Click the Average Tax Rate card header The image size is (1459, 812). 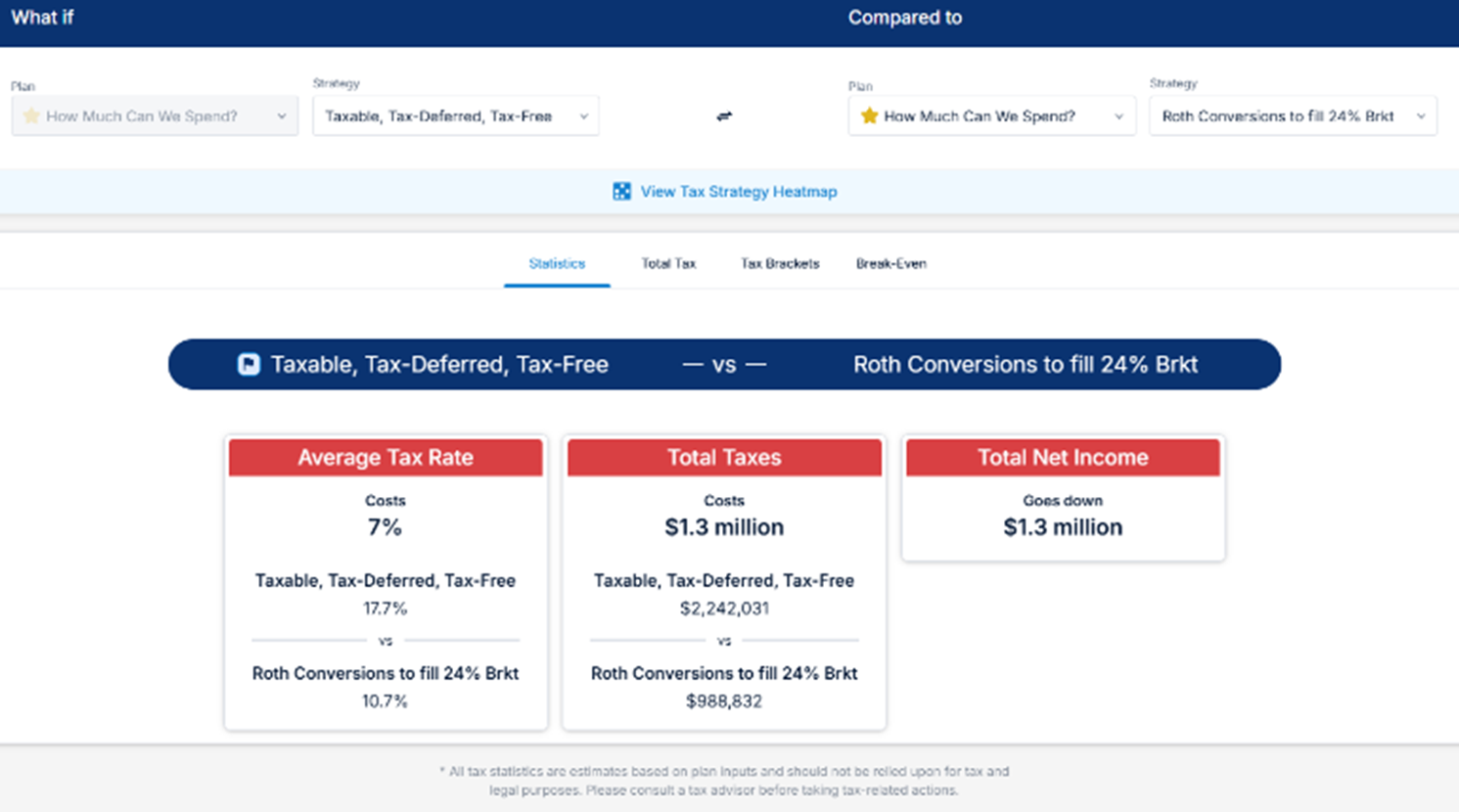coord(386,458)
